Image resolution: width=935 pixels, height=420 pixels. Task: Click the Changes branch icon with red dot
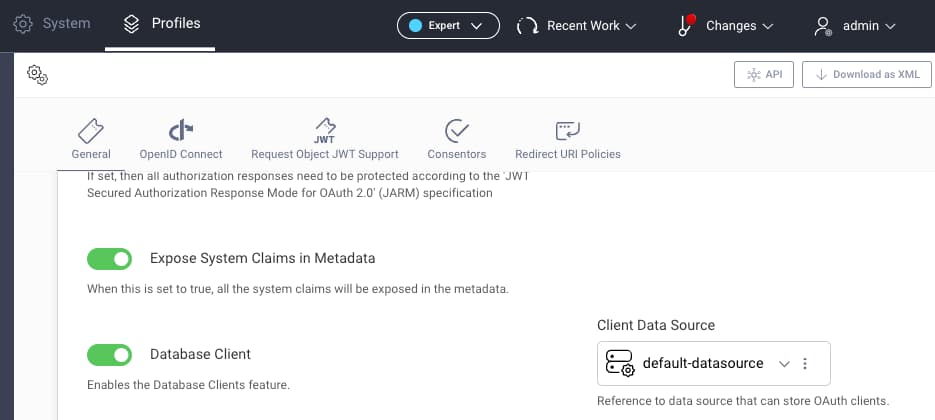click(687, 25)
